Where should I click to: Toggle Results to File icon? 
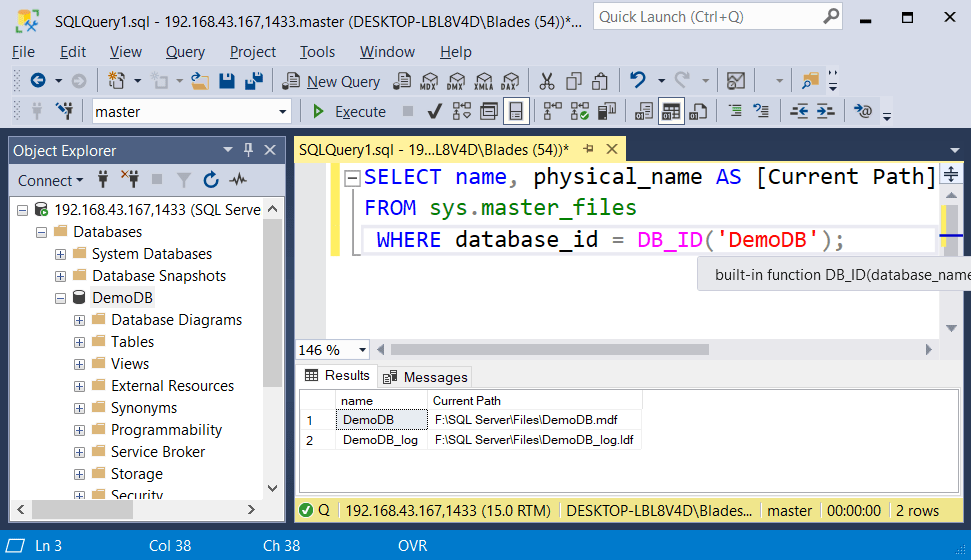click(x=698, y=112)
